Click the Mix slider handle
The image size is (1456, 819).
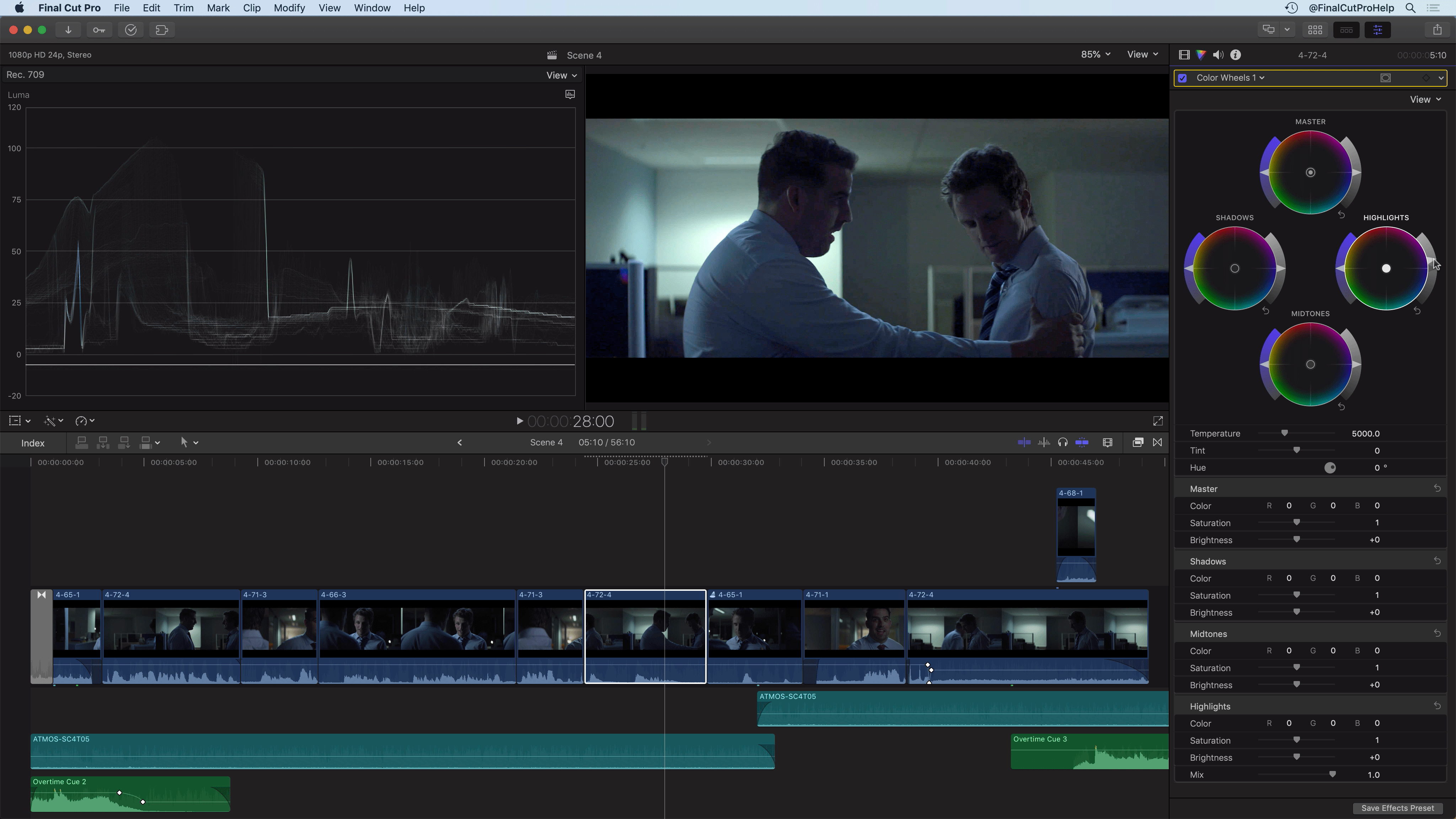click(1332, 774)
